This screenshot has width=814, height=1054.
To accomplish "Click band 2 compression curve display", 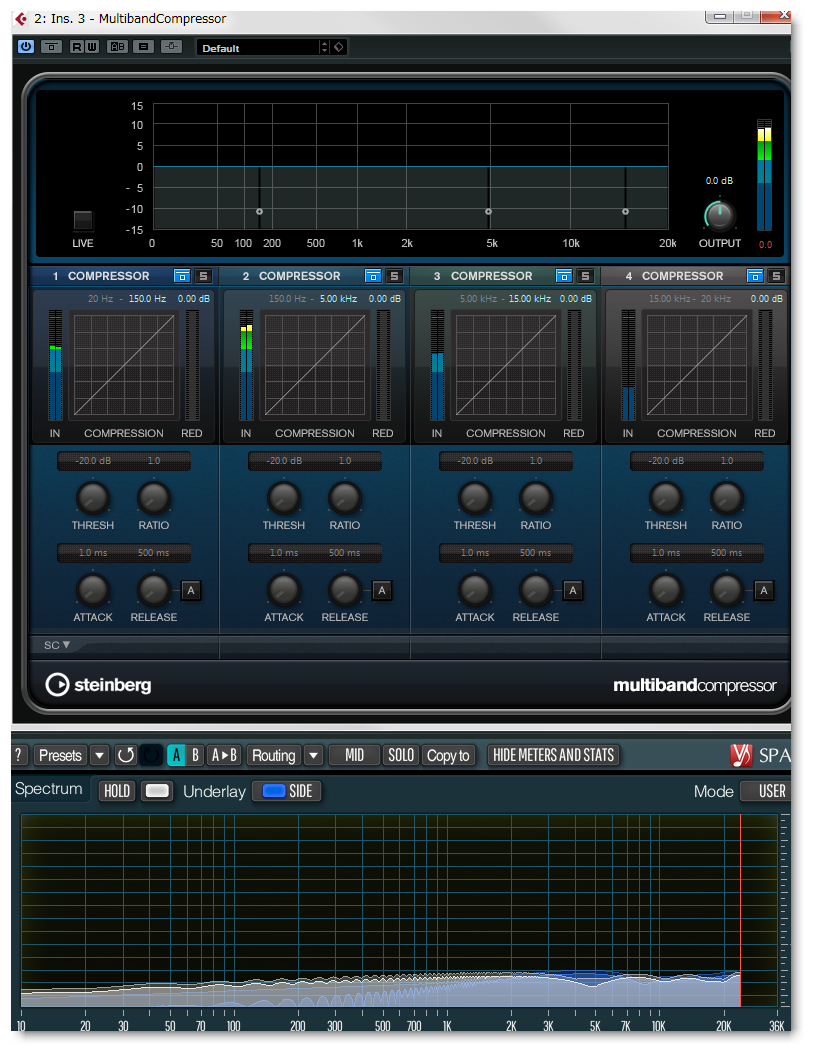I will (x=315, y=365).
